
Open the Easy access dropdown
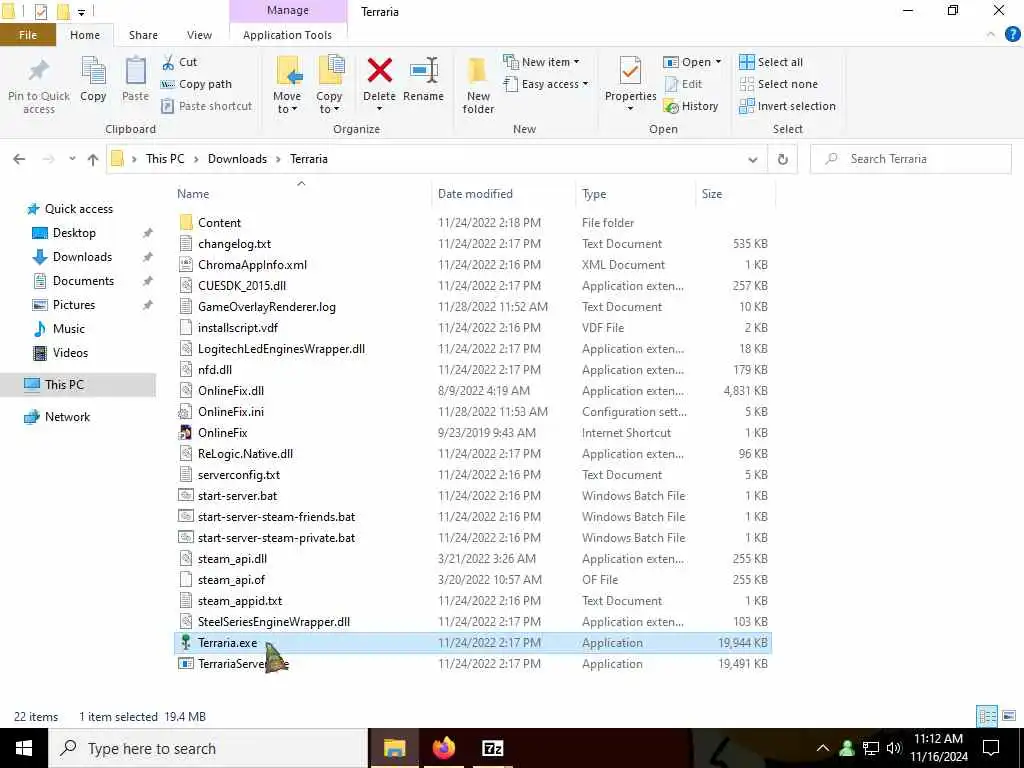(x=546, y=84)
